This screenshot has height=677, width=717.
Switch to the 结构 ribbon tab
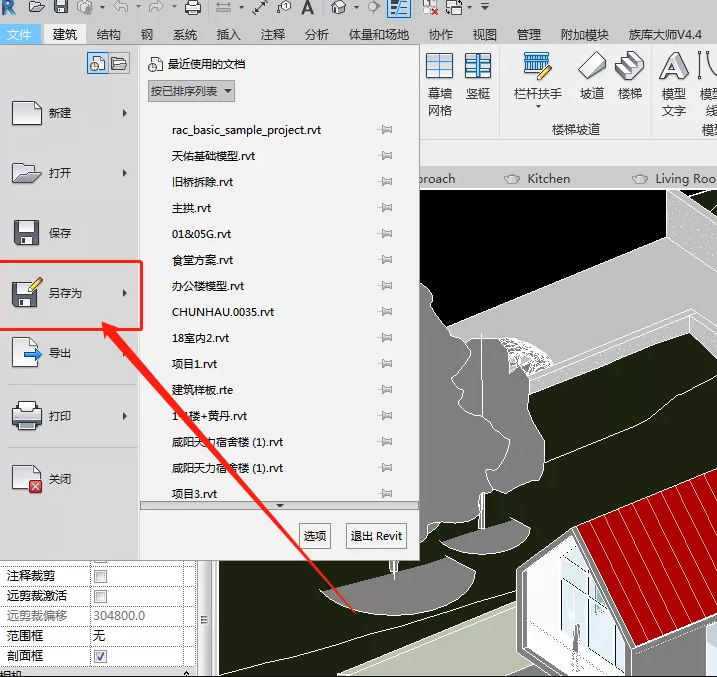[109, 34]
